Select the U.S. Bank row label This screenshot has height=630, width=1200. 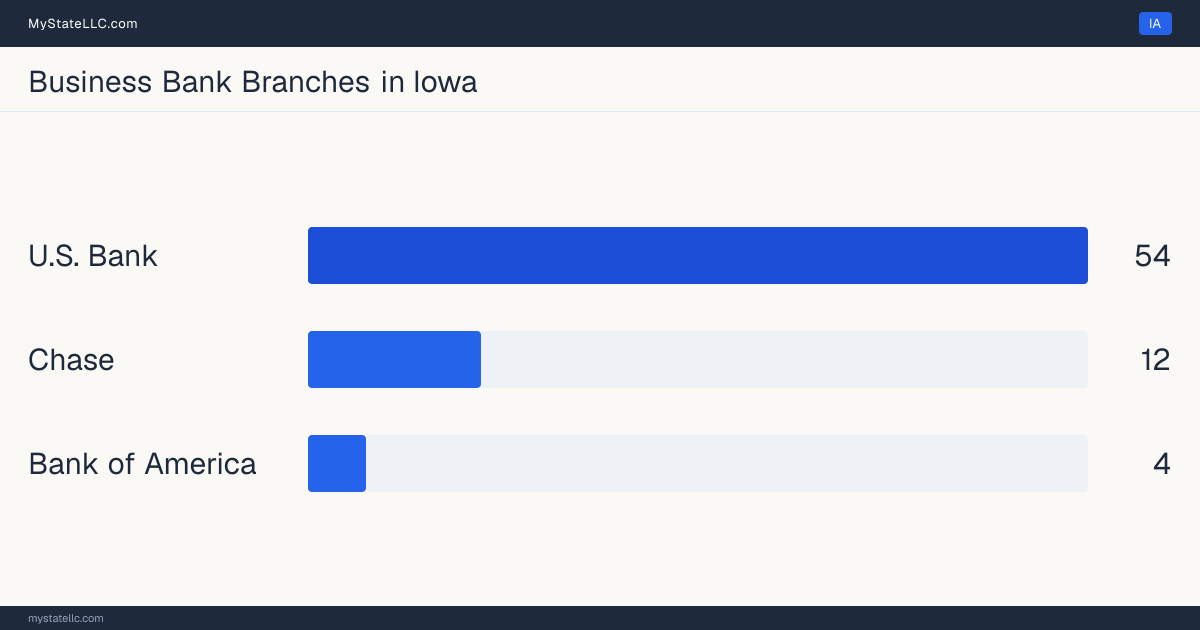[x=93, y=256]
